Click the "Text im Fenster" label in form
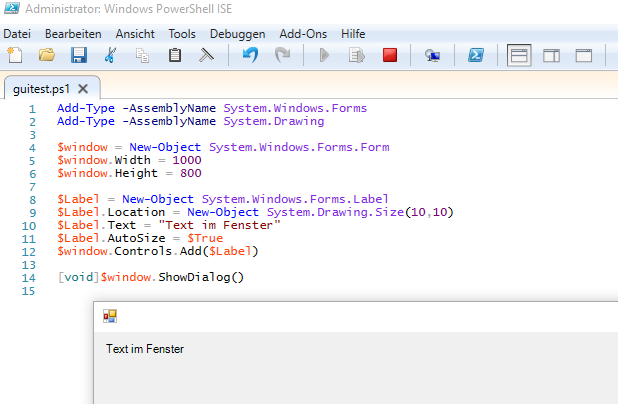 [145, 349]
